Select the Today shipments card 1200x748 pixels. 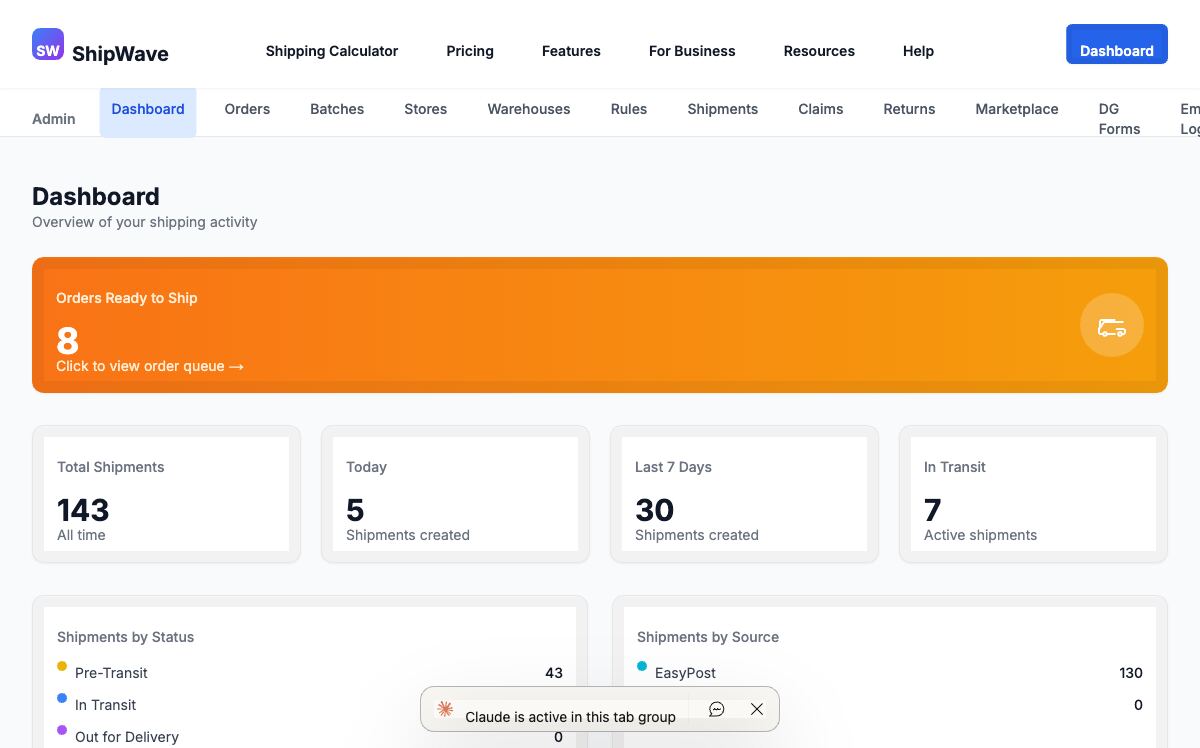point(455,494)
